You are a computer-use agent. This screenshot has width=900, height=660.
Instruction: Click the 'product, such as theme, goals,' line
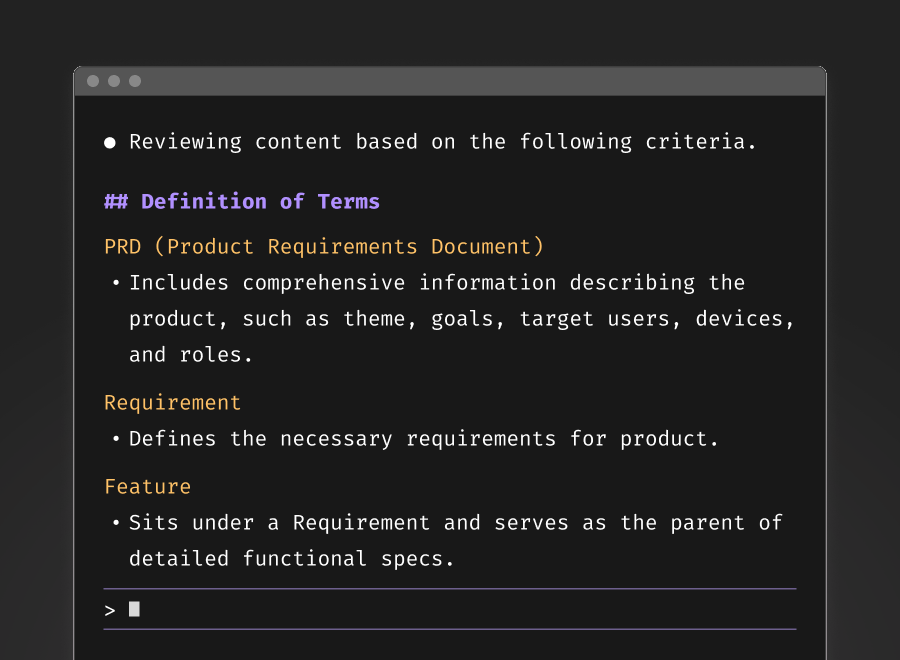coord(461,319)
